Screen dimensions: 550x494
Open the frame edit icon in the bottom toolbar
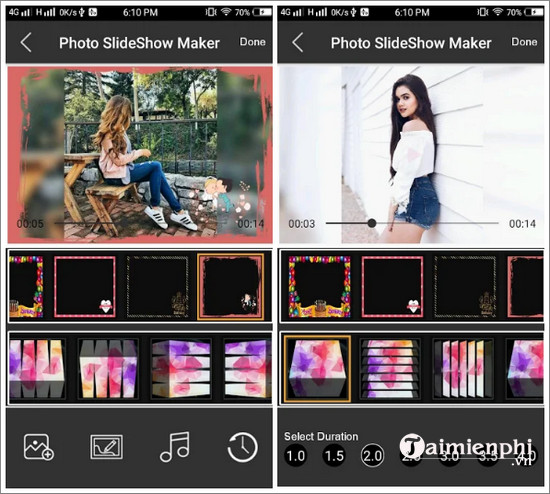coord(107,447)
